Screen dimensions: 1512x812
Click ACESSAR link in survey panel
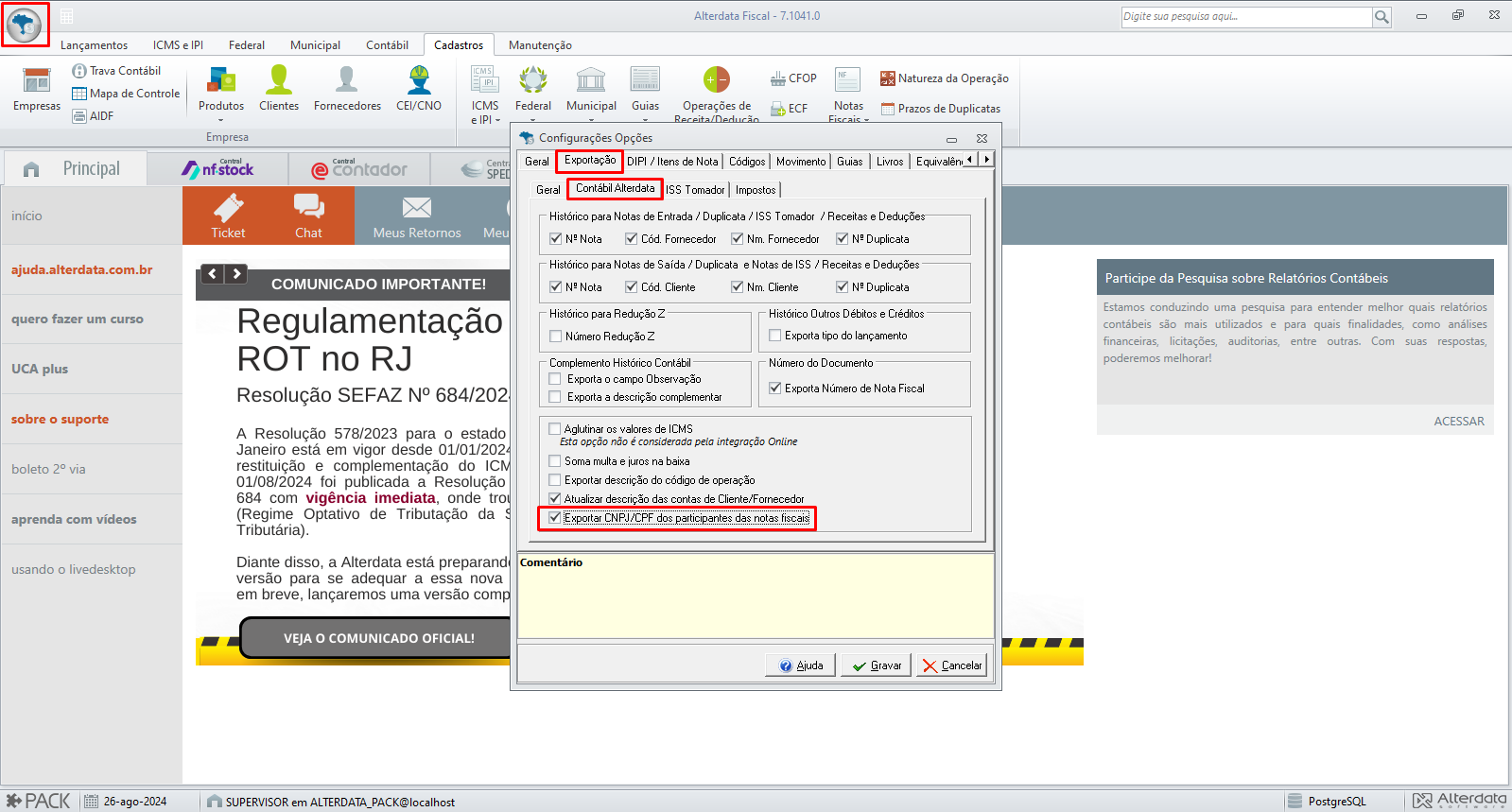pyautogui.click(x=1459, y=422)
